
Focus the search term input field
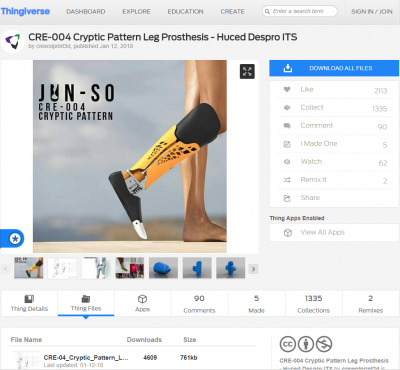(300, 11)
